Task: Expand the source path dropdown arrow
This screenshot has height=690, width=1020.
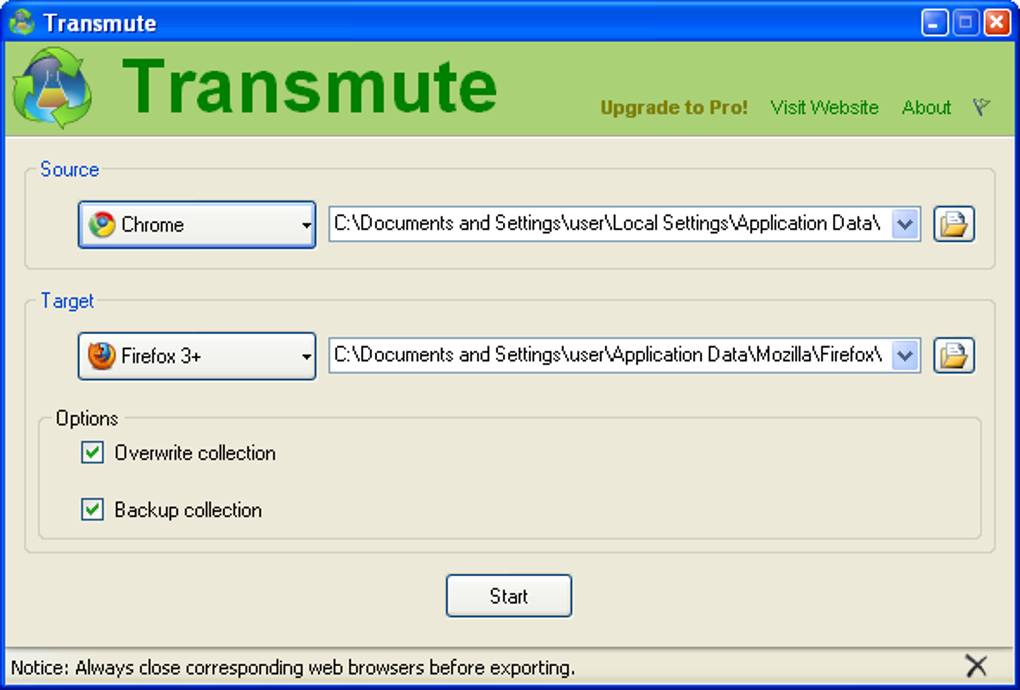Action: (905, 224)
